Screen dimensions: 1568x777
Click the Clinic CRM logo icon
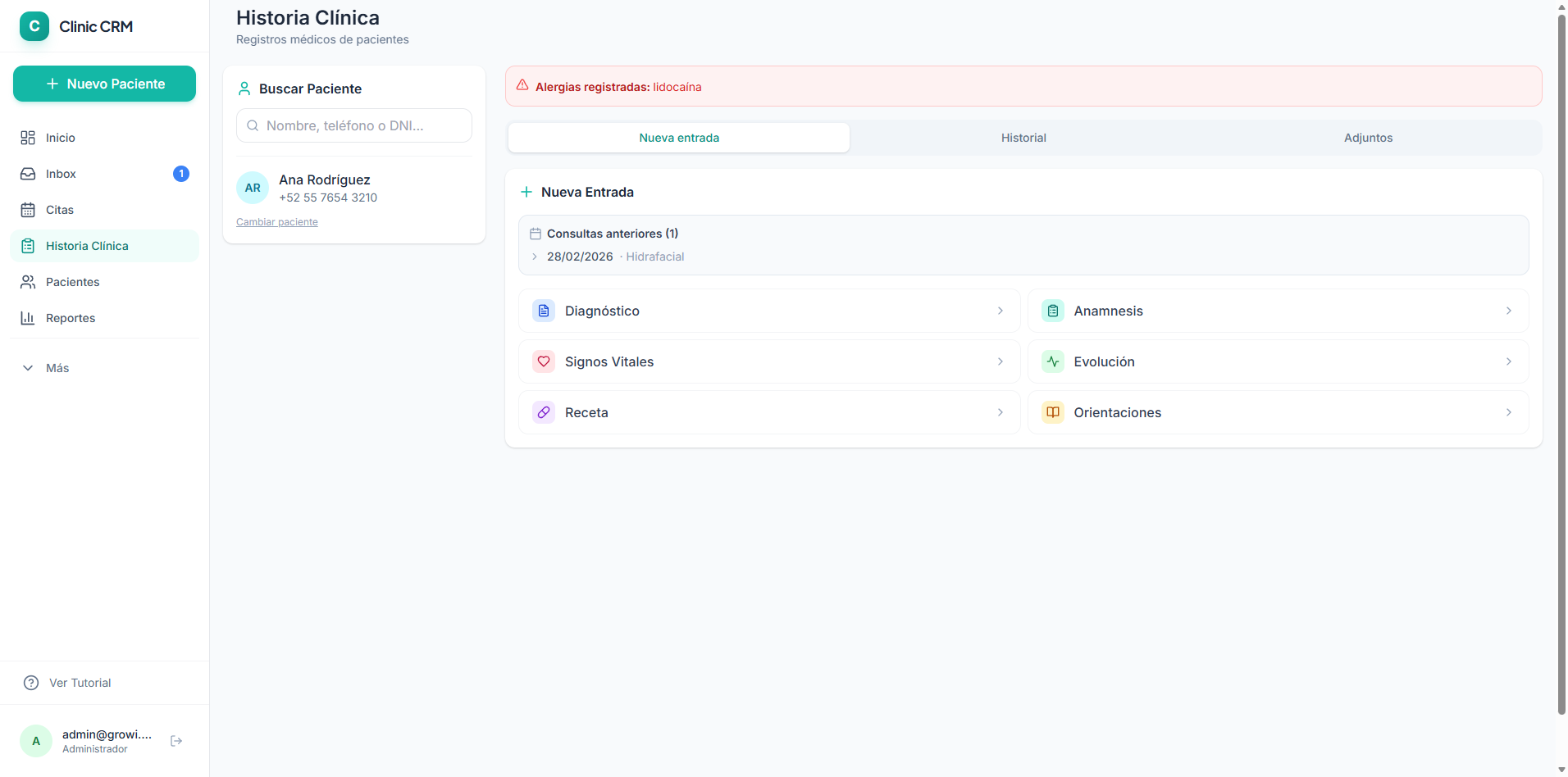tap(34, 26)
